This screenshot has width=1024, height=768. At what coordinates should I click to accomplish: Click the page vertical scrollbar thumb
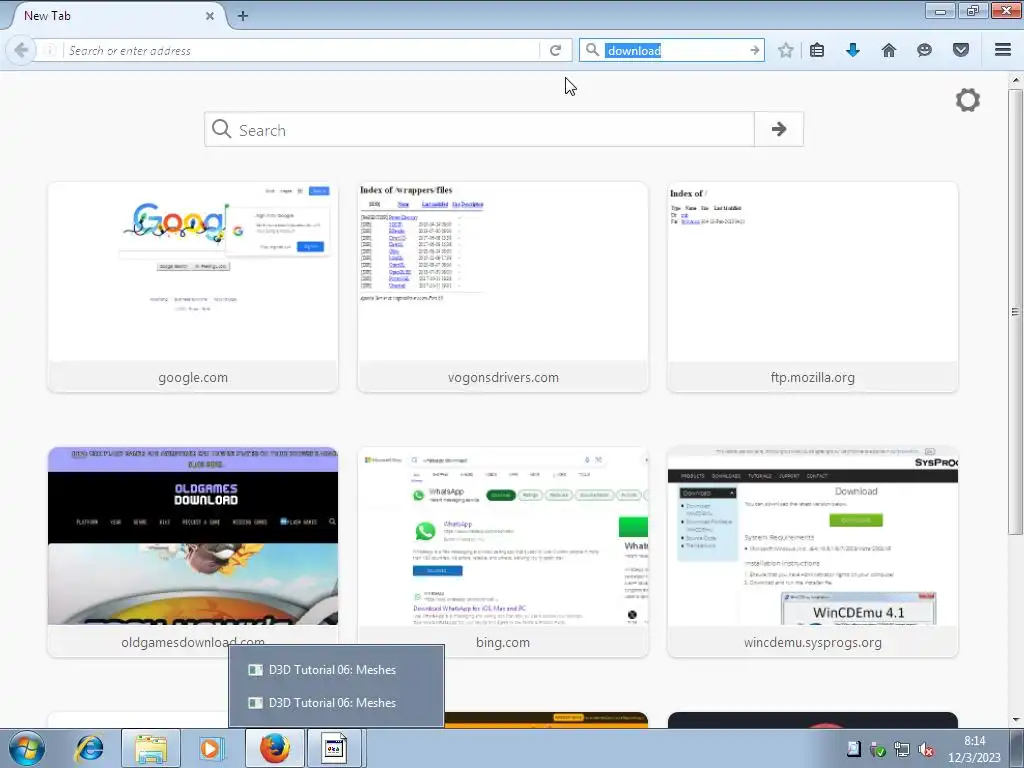pyautogui.click(x=1015, y=312)
